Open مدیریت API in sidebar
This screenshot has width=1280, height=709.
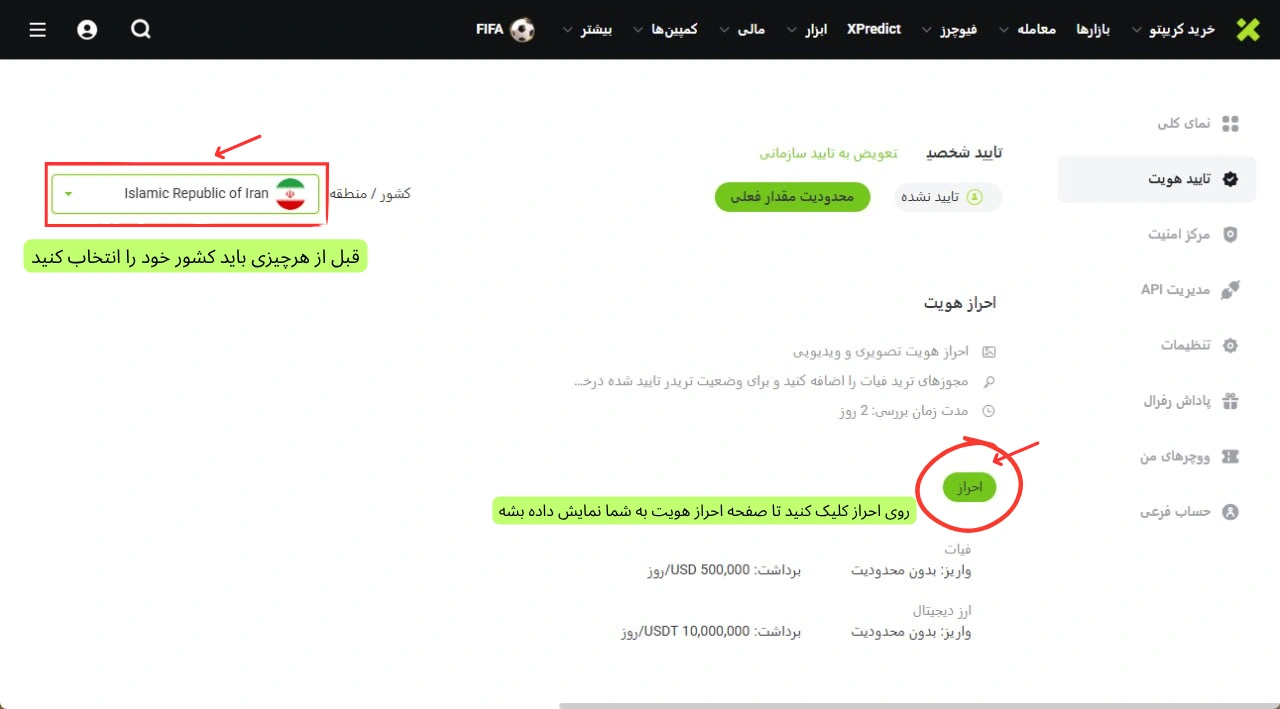[1157, 290]
